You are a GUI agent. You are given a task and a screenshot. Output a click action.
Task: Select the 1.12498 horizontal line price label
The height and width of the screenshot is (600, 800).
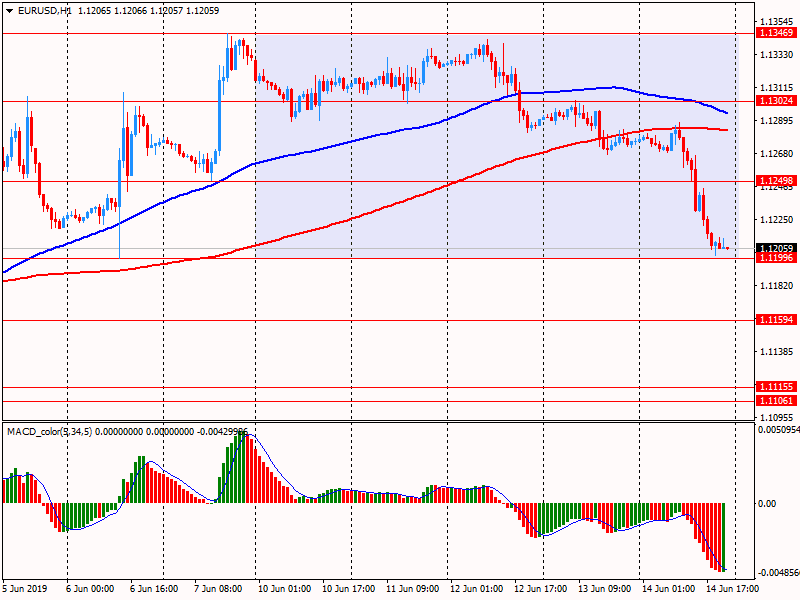click(776, 181)
